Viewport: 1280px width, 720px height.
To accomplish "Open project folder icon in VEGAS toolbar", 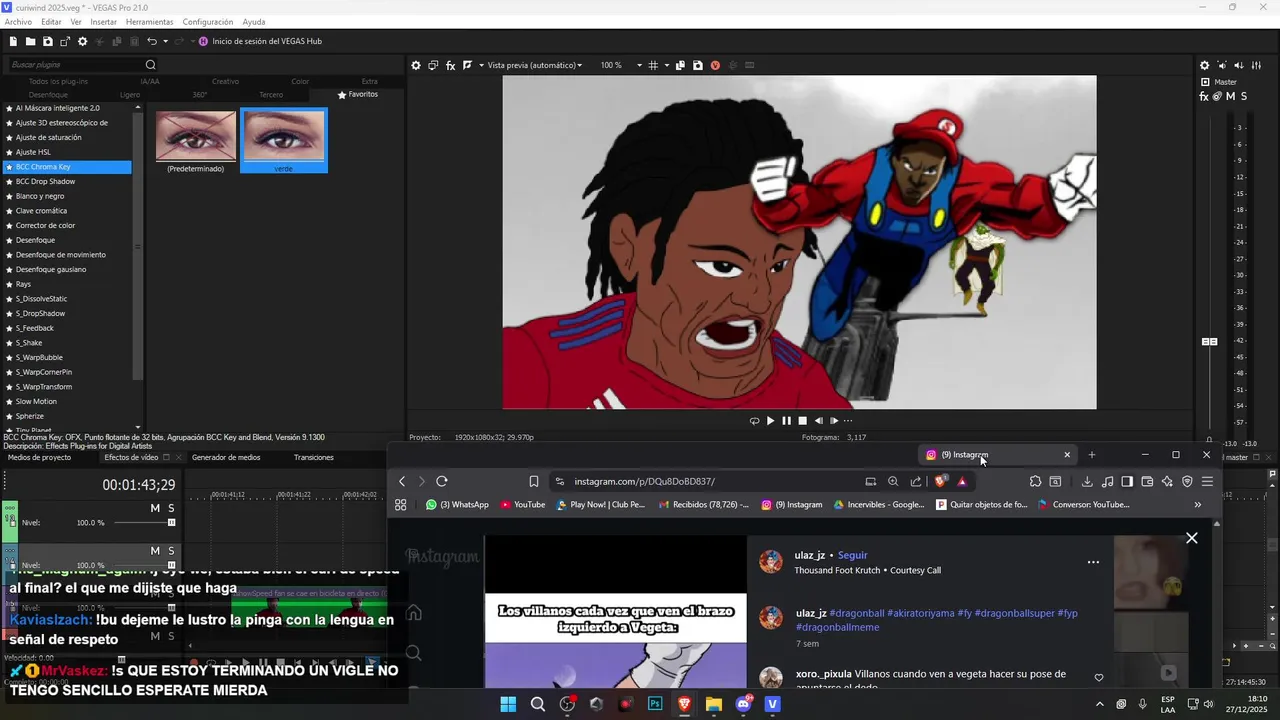I will coord(30,41).
